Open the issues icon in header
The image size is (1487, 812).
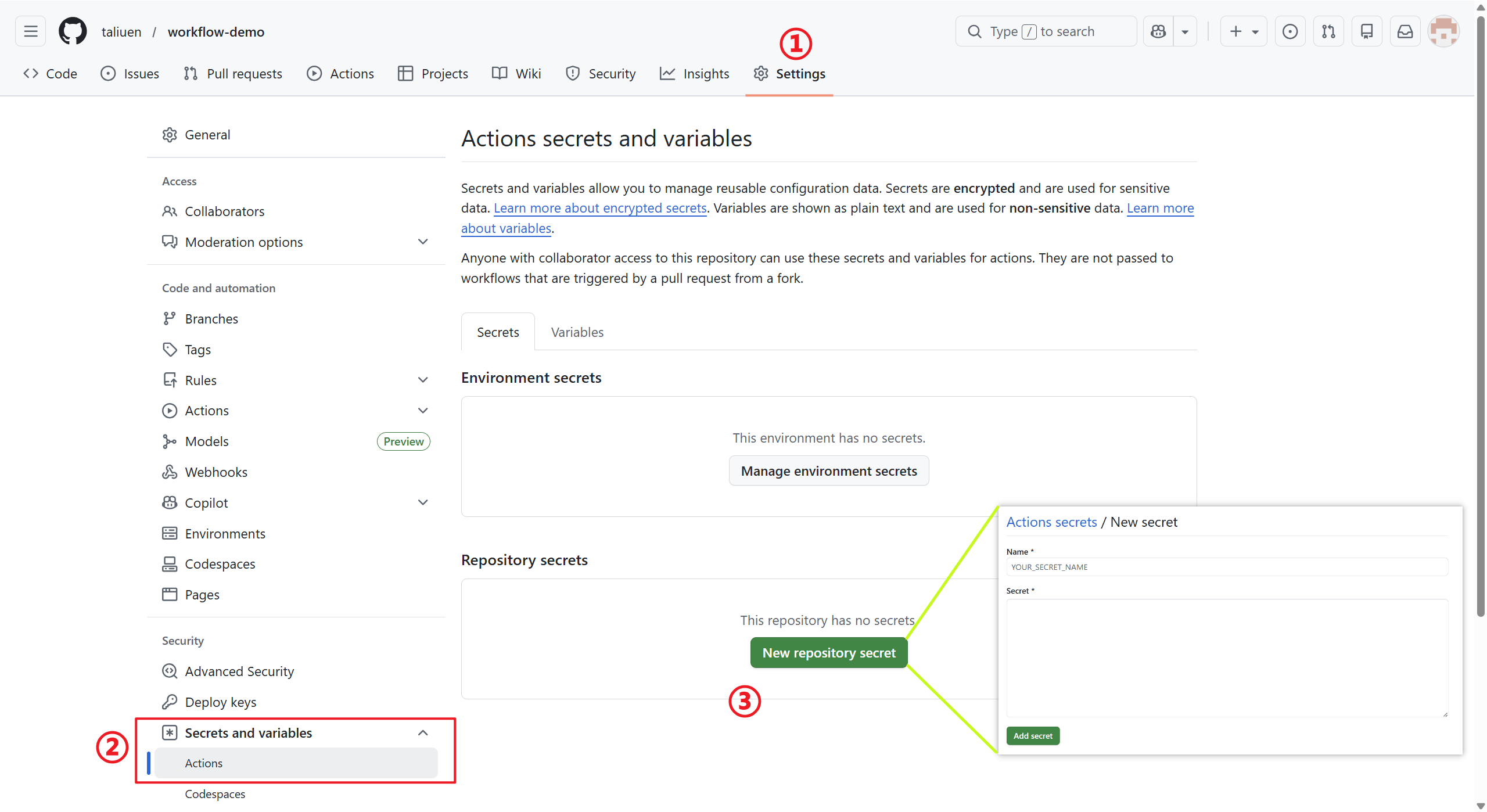click(x=1290, y=31)
